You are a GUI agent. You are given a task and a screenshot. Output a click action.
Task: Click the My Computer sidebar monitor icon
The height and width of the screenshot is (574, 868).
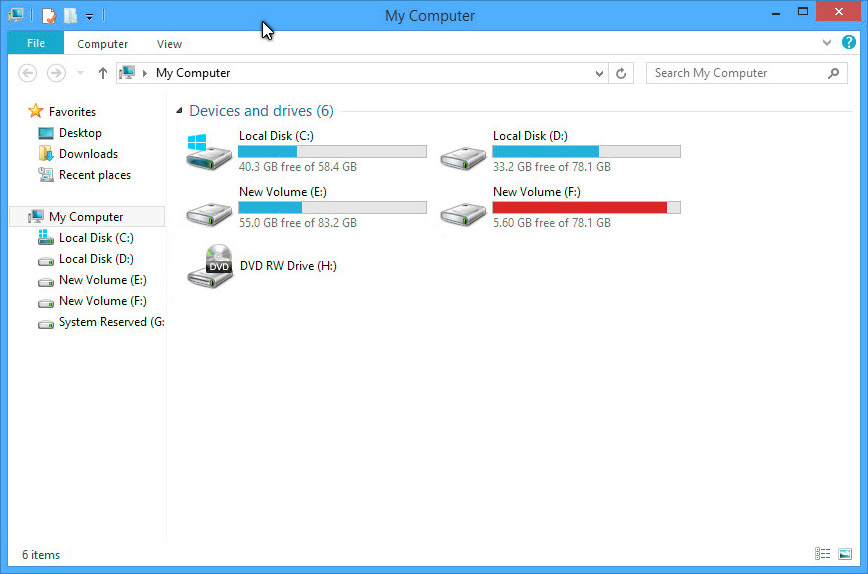point(36,216)
